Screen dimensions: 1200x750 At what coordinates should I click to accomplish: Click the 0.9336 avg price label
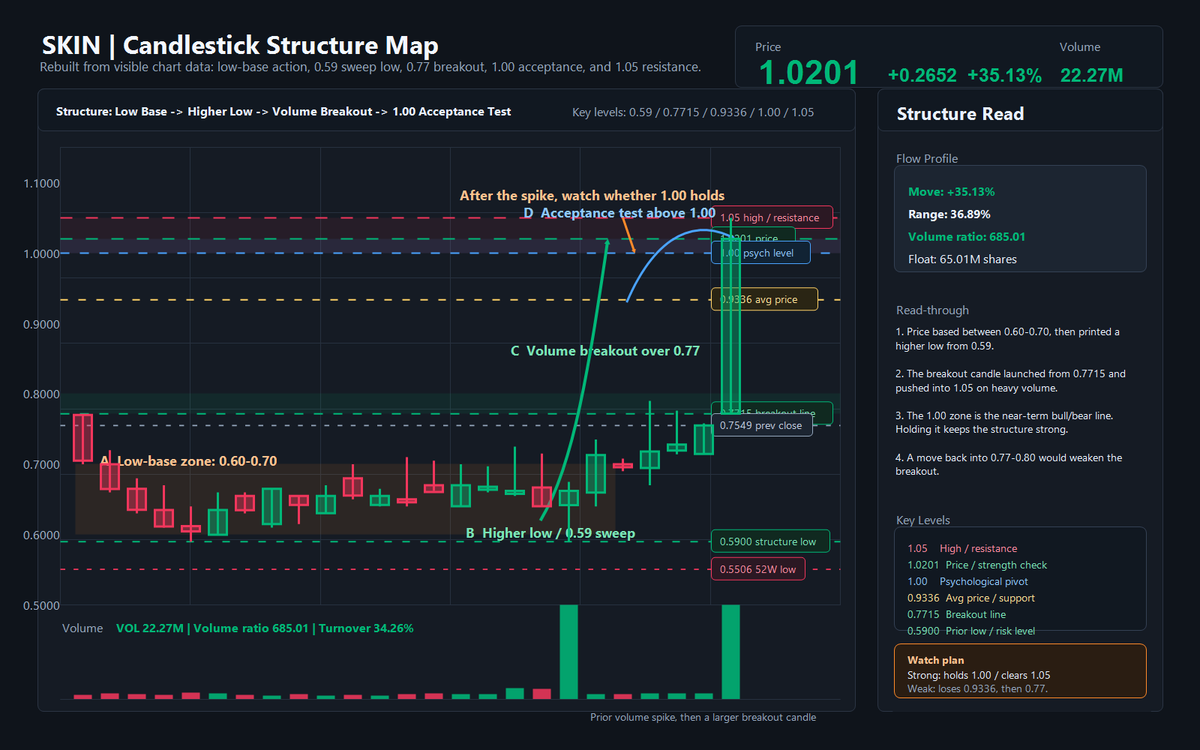pos(764,300)
